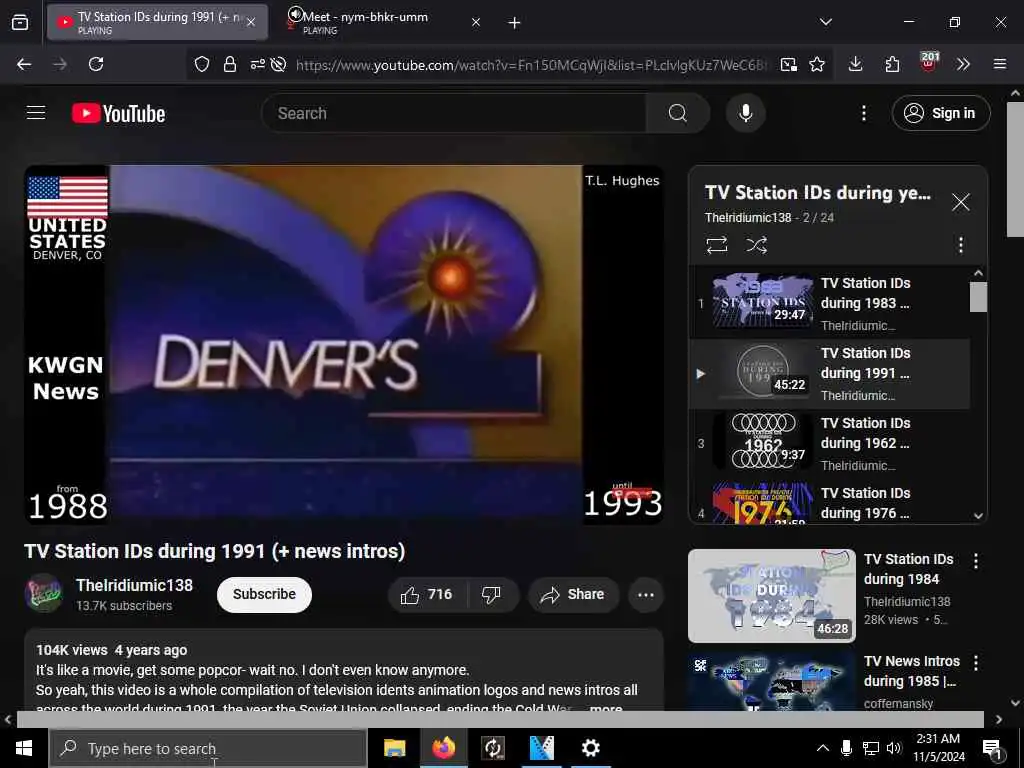
Task: Play TV Station IDs during 1983 playlist item
Action: coord(829,304)
